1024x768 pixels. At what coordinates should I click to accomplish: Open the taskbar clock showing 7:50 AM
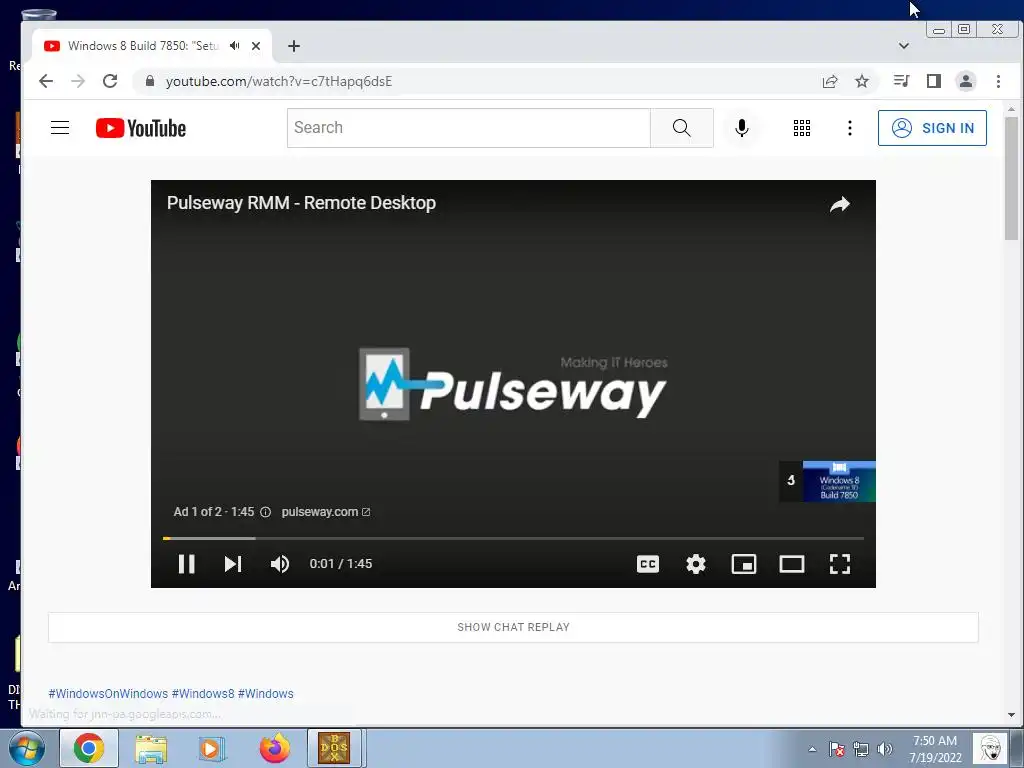coord(935,749)
